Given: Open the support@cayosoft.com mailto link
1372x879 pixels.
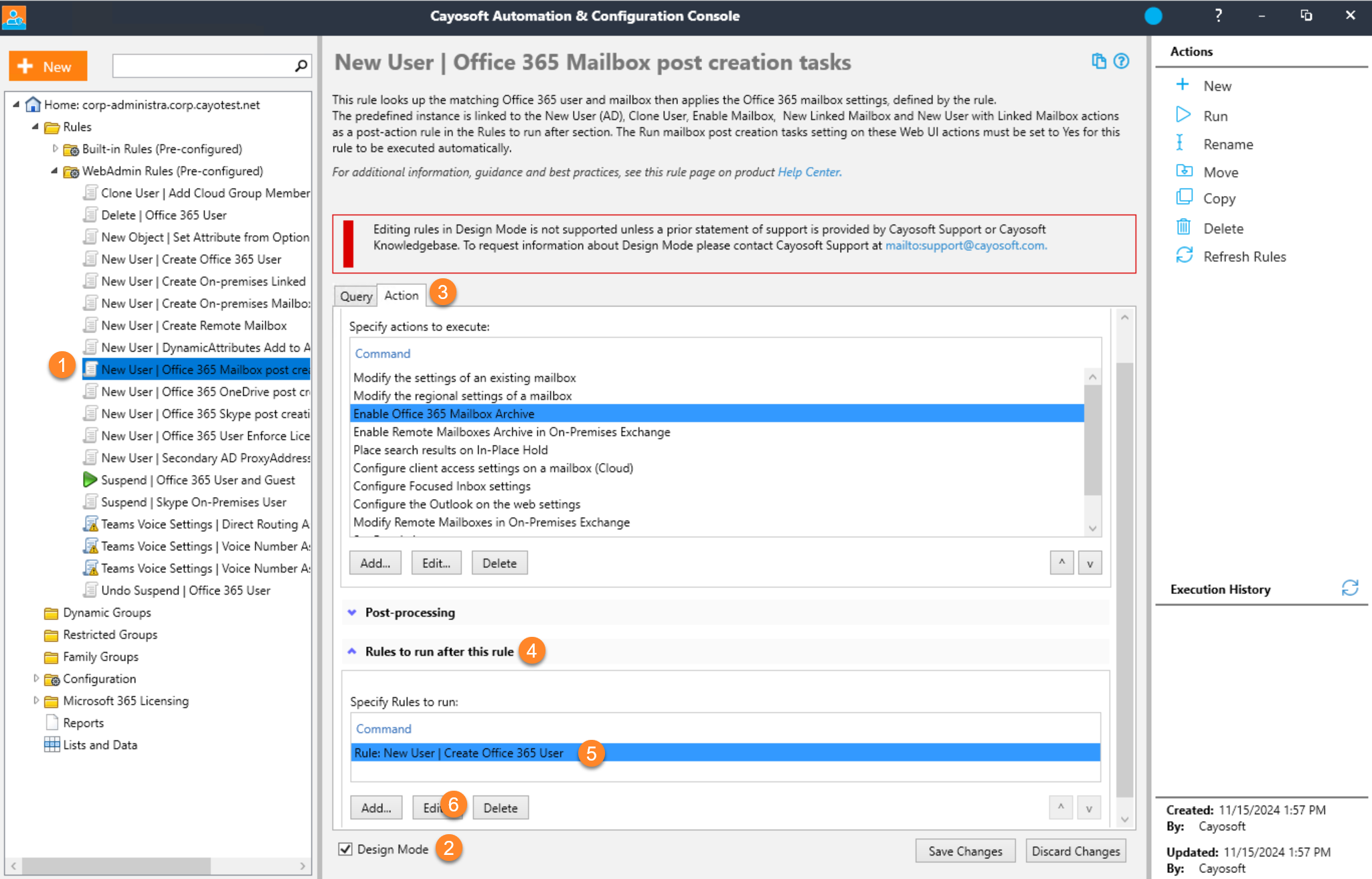Looking at the screenshot, I should 966,246.
